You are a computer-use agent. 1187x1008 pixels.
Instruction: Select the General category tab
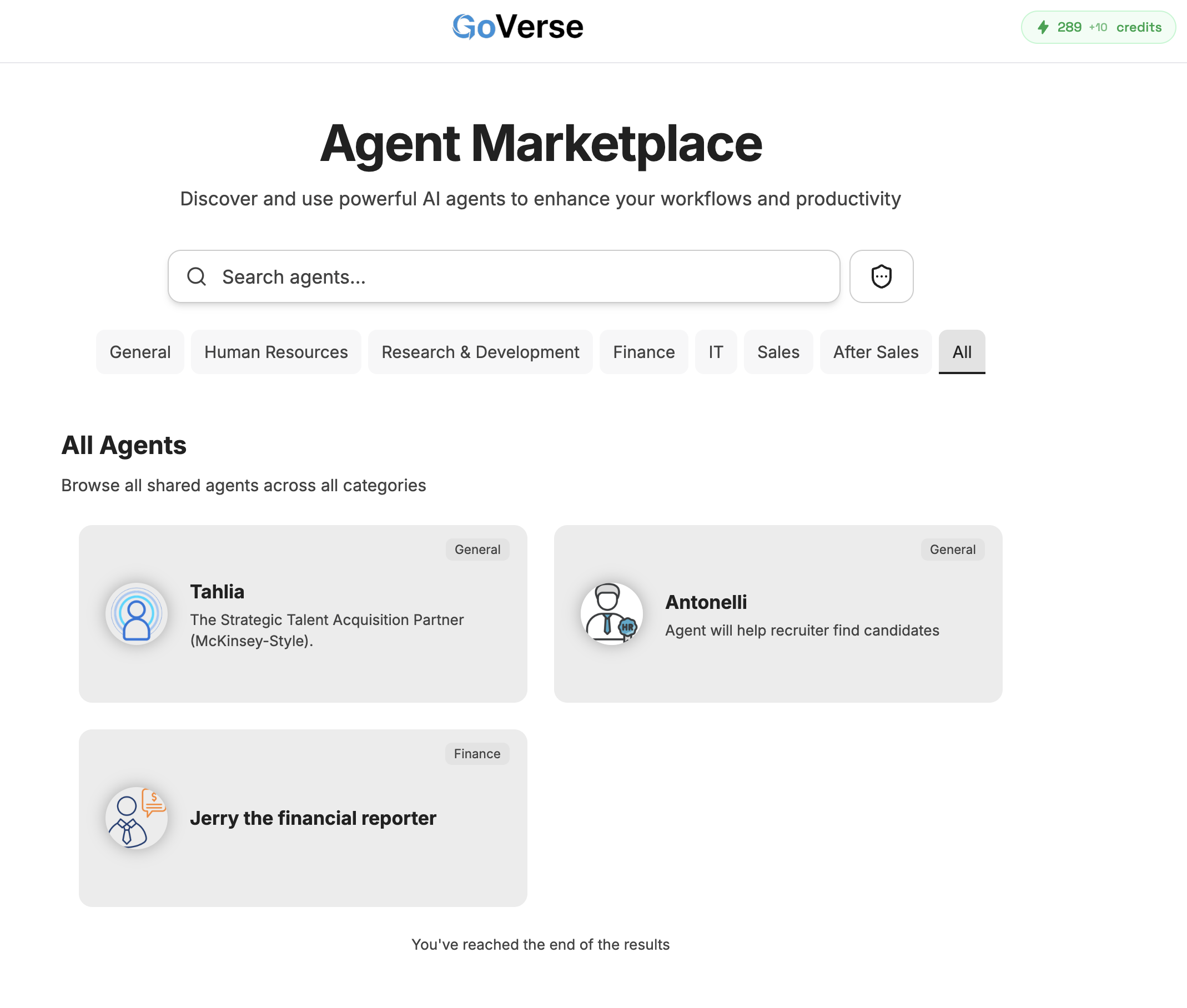tap(140, 352)
